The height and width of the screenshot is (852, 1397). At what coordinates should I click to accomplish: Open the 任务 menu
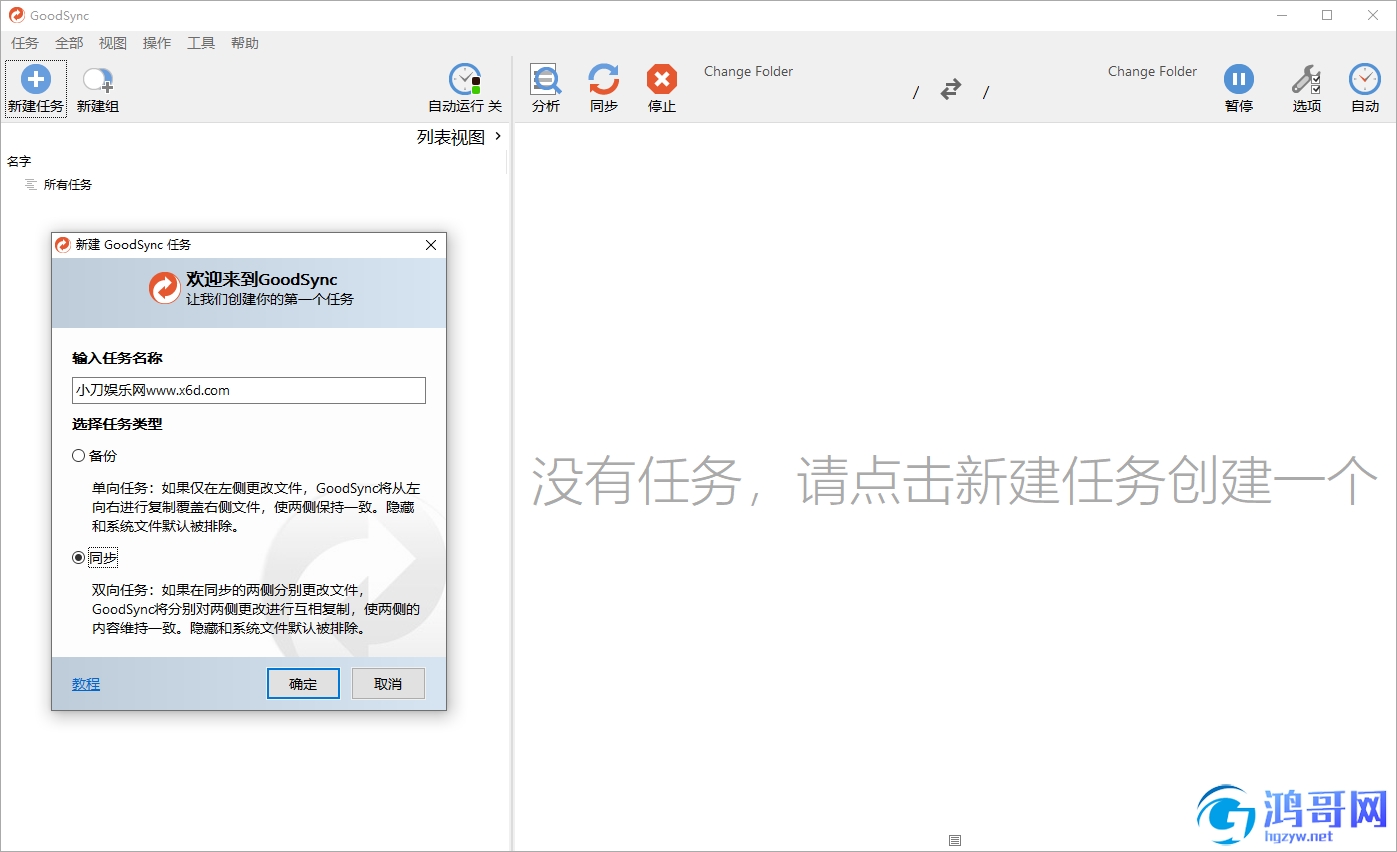25,43
